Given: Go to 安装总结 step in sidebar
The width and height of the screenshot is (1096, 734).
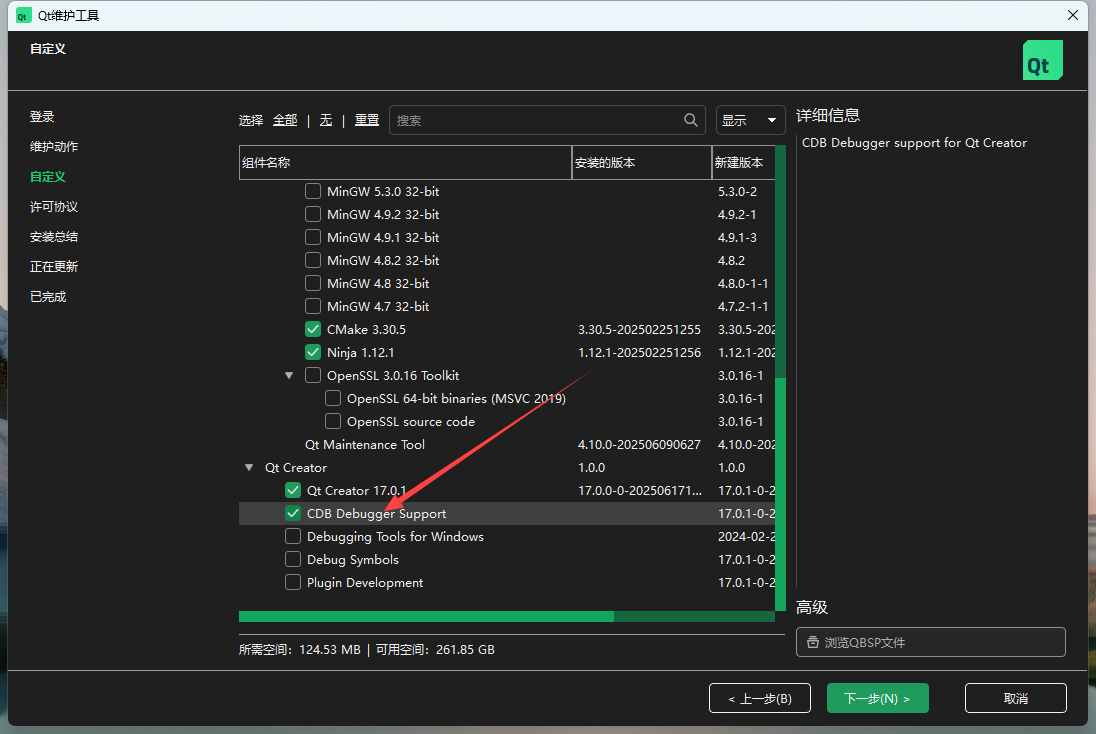Looking at the screenshot, I should (54, 237).
